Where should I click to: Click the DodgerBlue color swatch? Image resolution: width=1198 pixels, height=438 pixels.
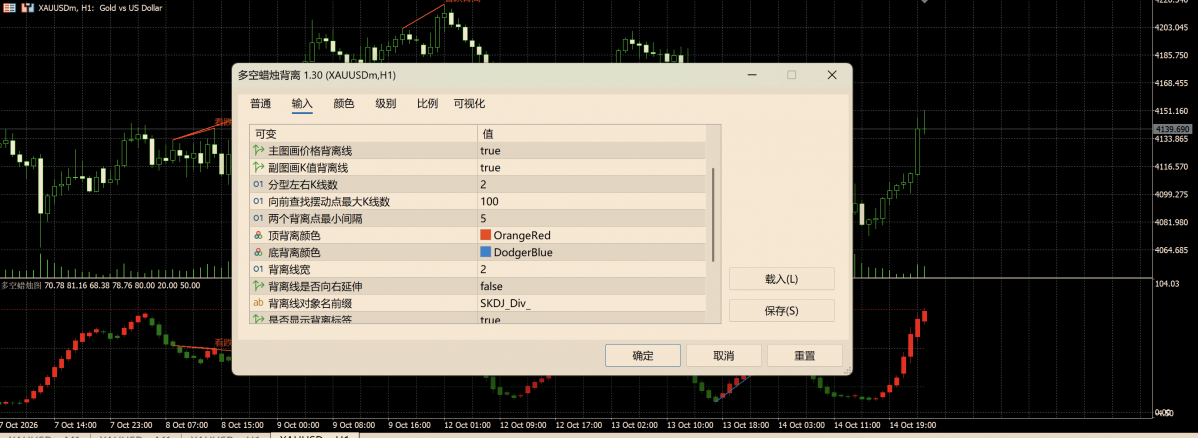486,252
